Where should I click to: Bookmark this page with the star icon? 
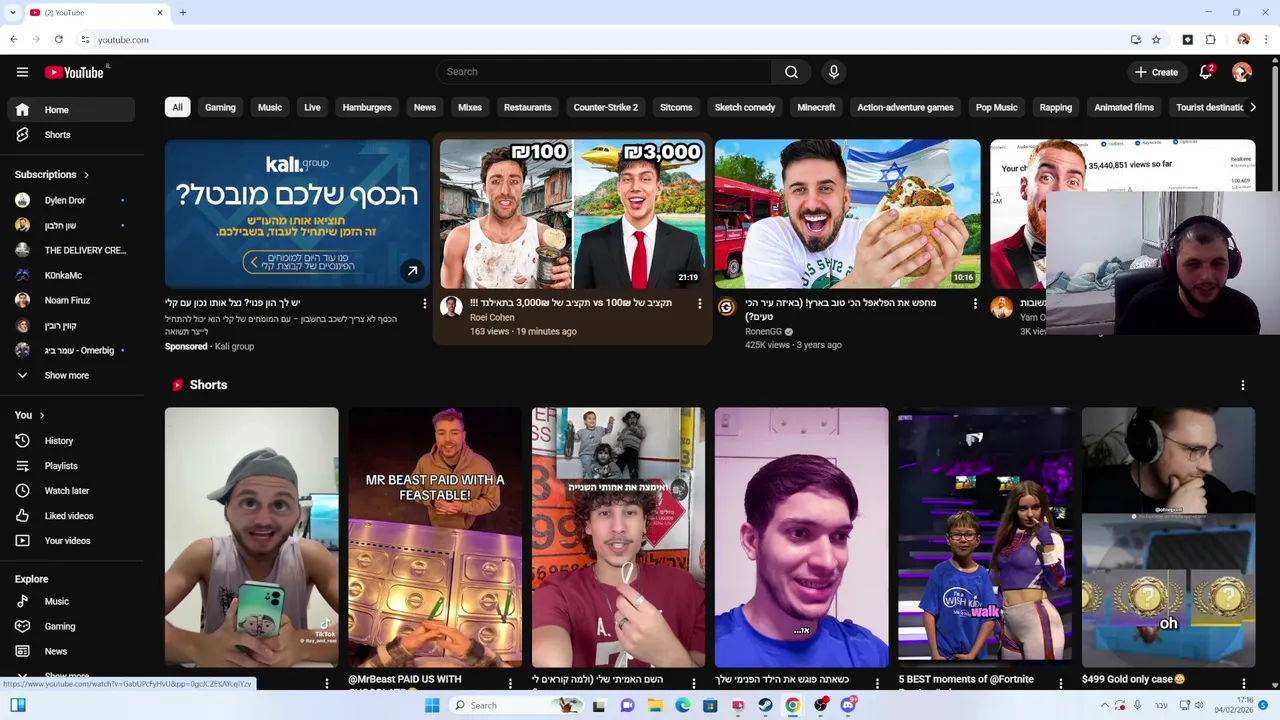point(1156,40)
